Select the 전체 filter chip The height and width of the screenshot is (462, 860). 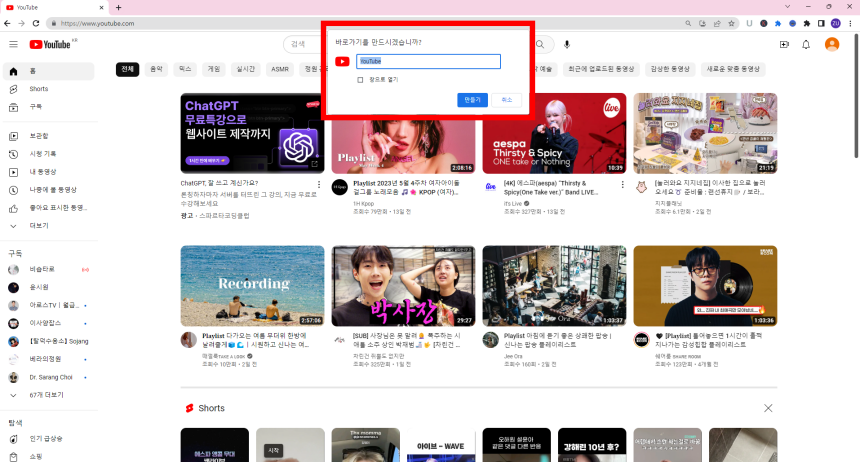[127, 69]
